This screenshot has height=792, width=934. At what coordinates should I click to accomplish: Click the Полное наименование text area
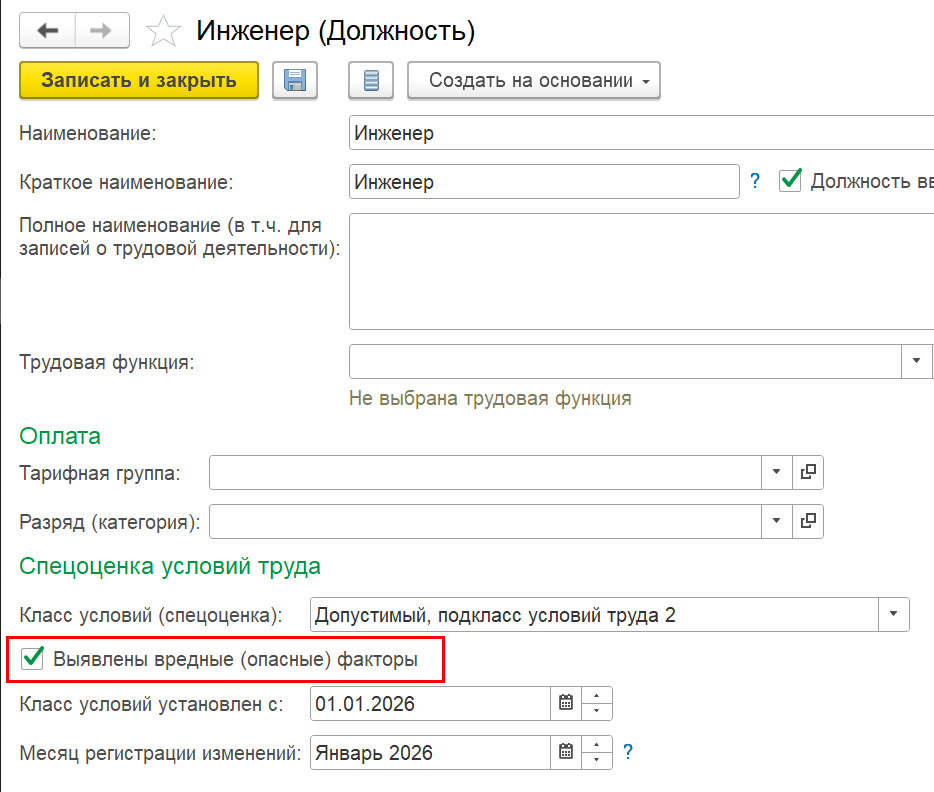(640, 269)
